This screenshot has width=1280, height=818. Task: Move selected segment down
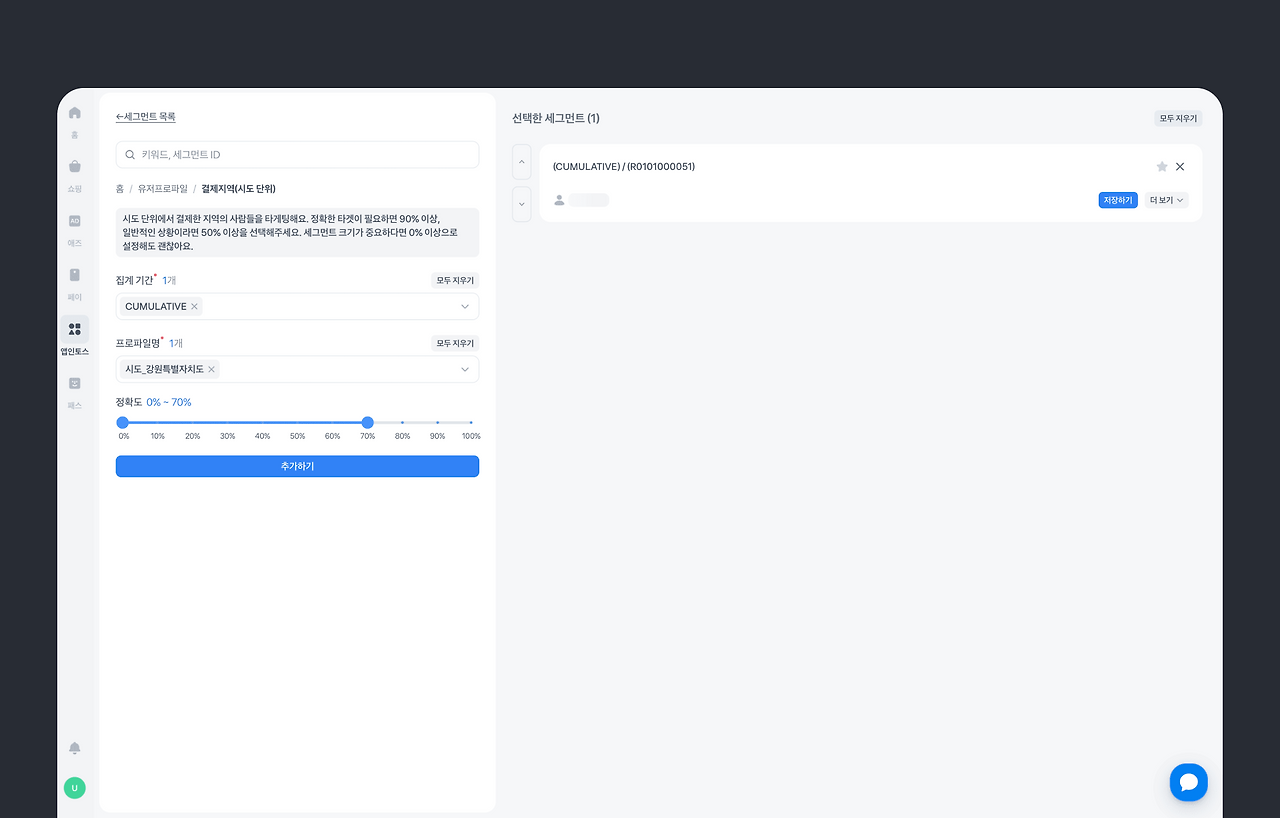(x=522, y=204)
